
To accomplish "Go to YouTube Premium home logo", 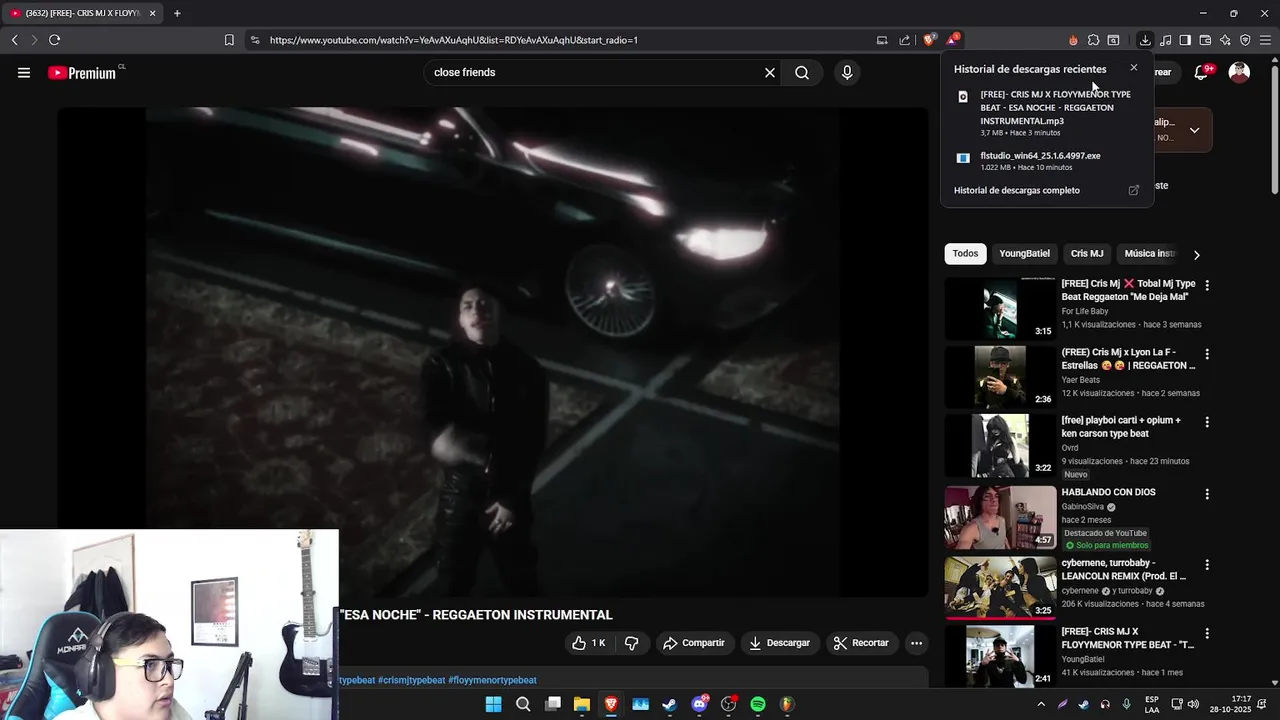I will 82,73.
